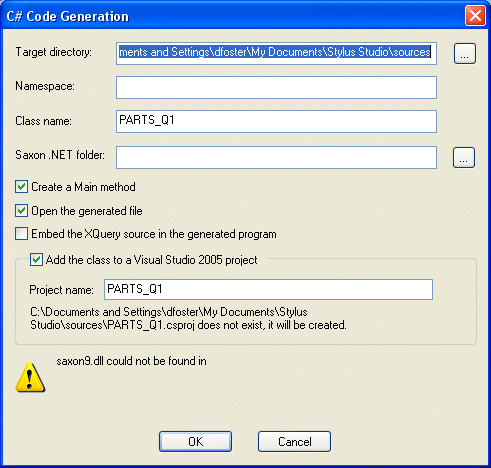Screen dimensions: 491x468
Task: Toggle Add the class to Visual Studio 2005 project
Action: point(36,259)
